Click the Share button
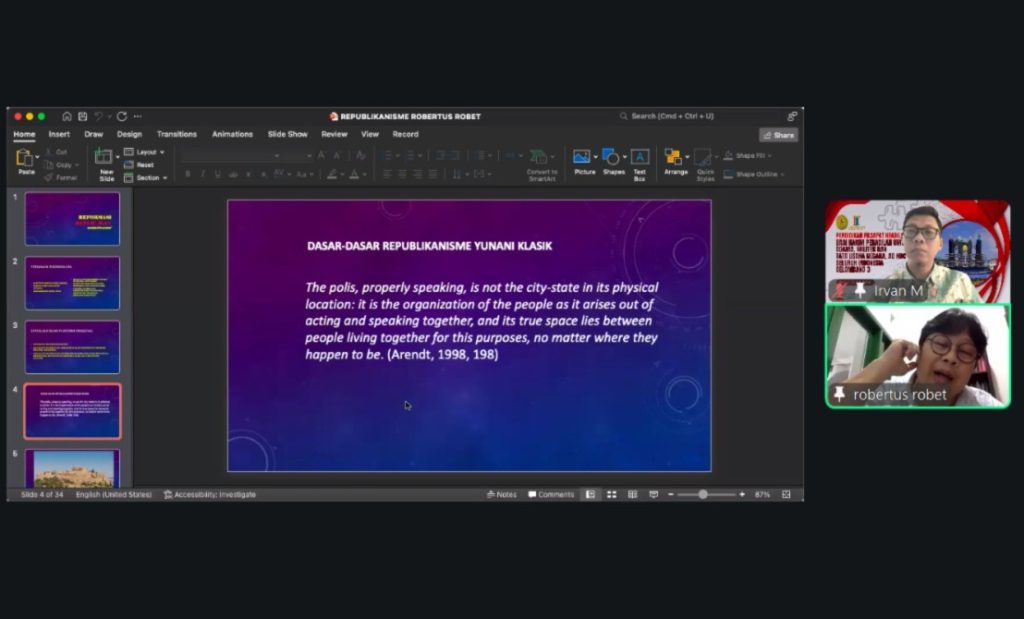 778,135
